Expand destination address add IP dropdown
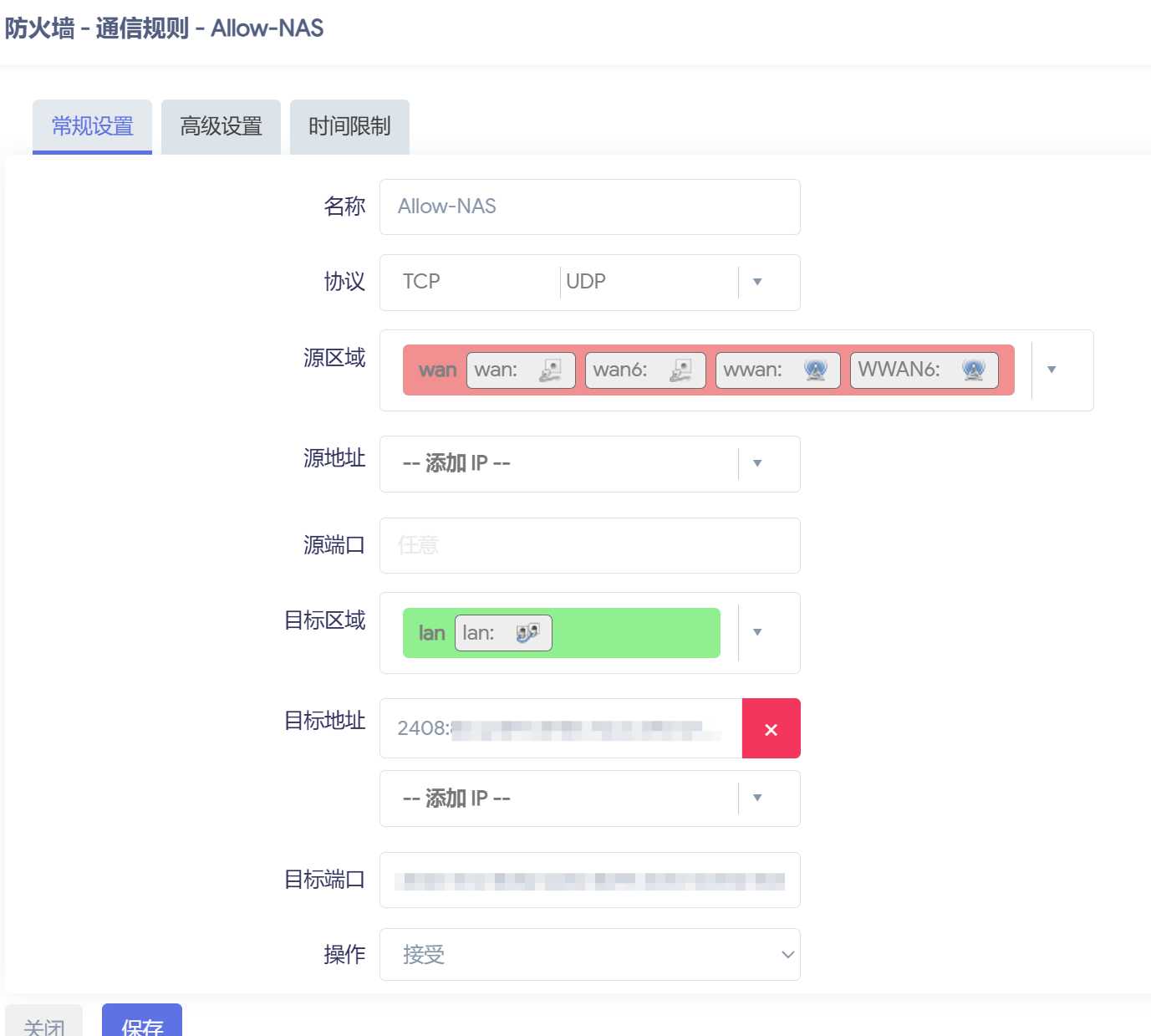 (x=757, y=799)
